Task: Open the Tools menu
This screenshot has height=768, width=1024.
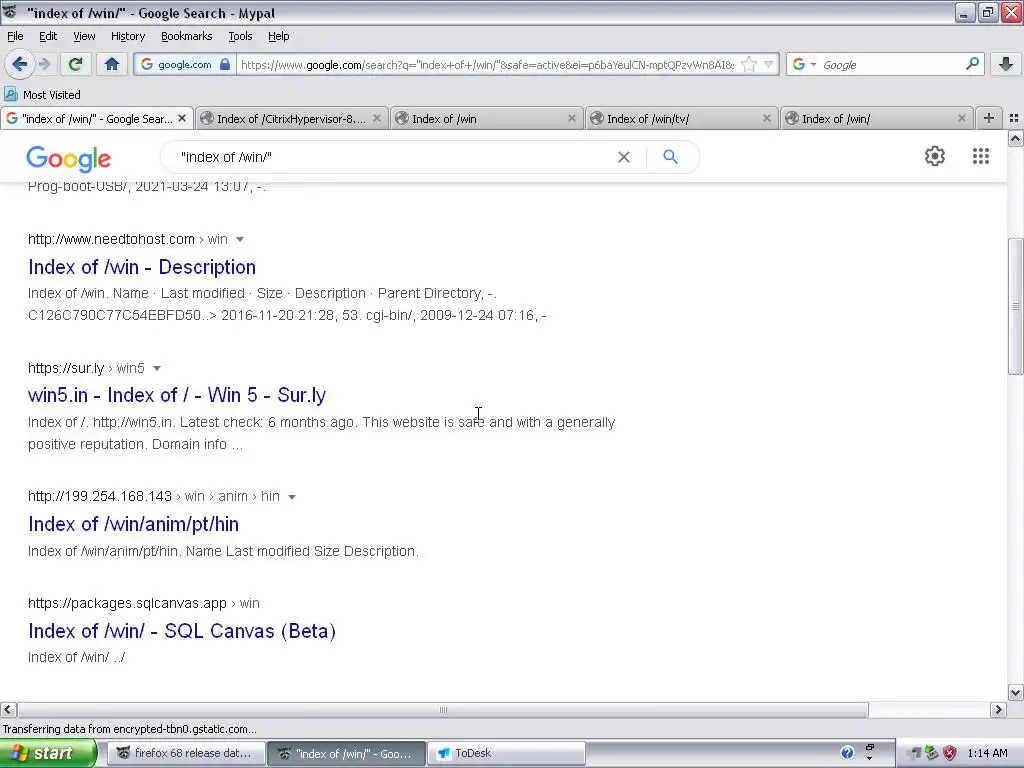Action: pos(240,36)
